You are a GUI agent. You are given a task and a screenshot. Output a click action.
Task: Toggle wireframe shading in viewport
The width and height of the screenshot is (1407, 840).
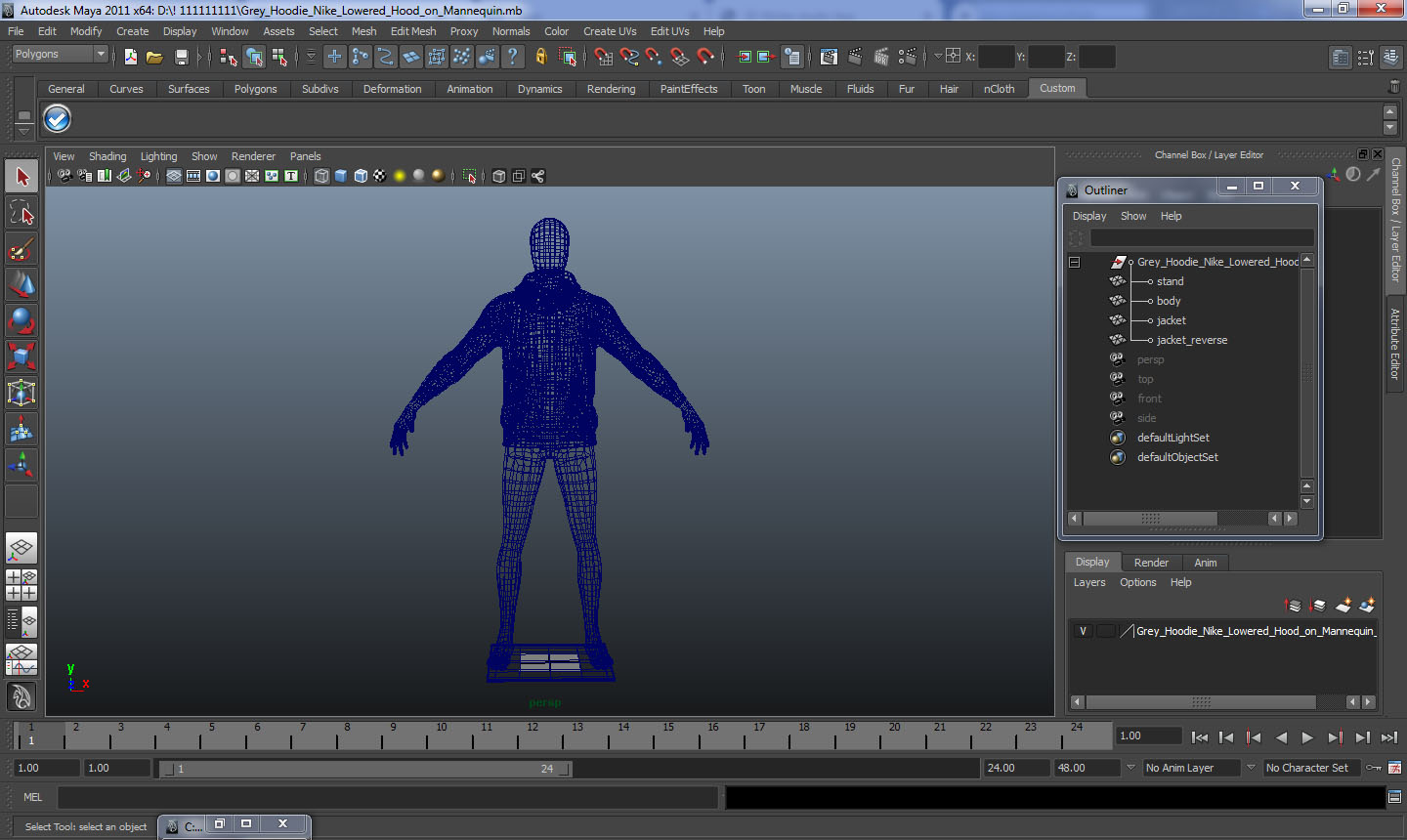click(321, 176)
